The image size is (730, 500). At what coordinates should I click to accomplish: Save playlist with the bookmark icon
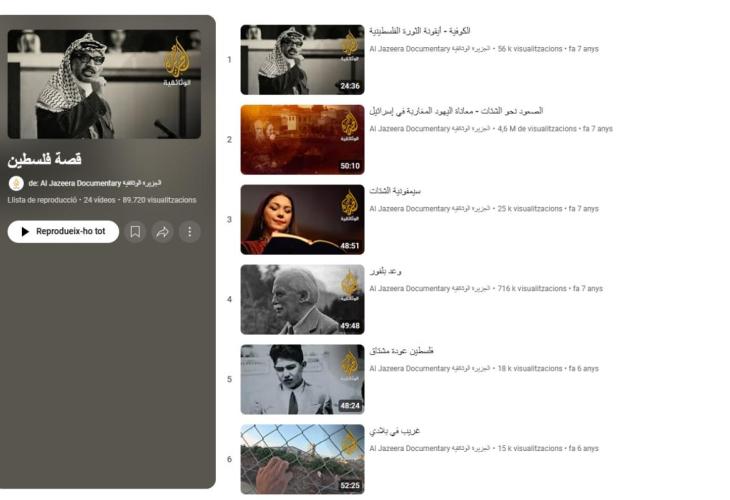click(135, 231)
